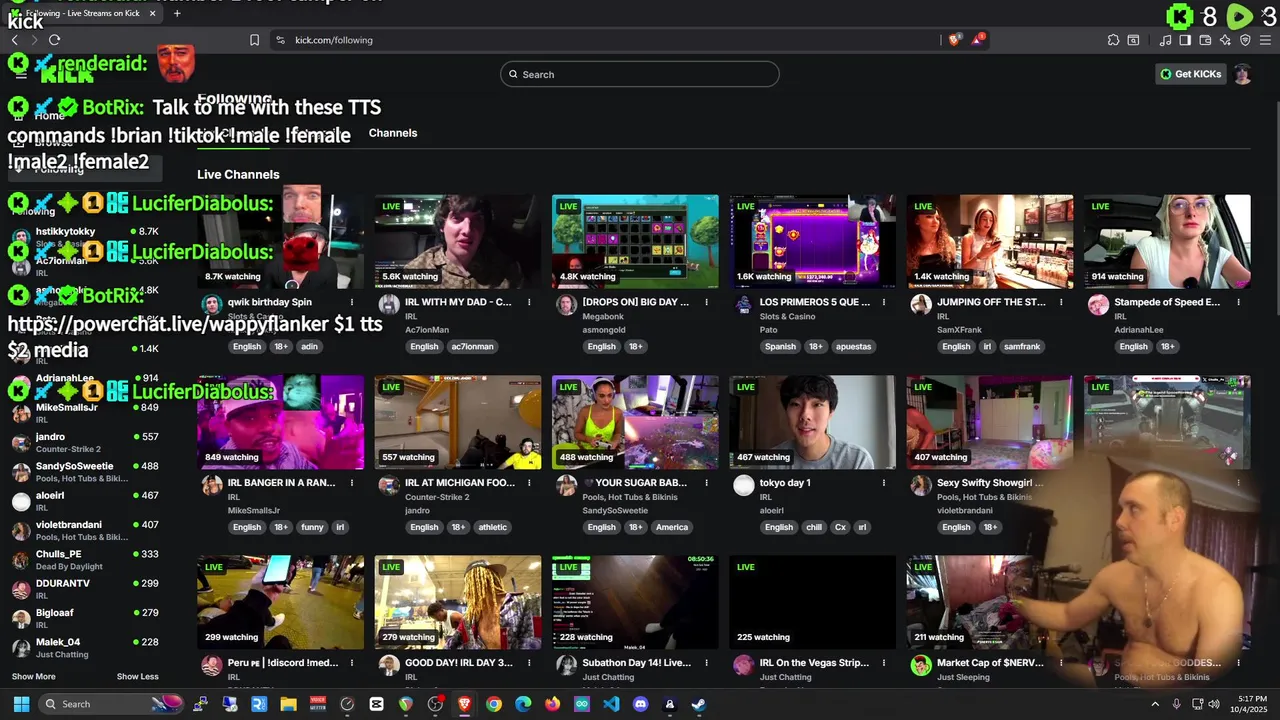
Task: Click the samfrank tag on SamXFrank stream
Action: point(1021,347)
